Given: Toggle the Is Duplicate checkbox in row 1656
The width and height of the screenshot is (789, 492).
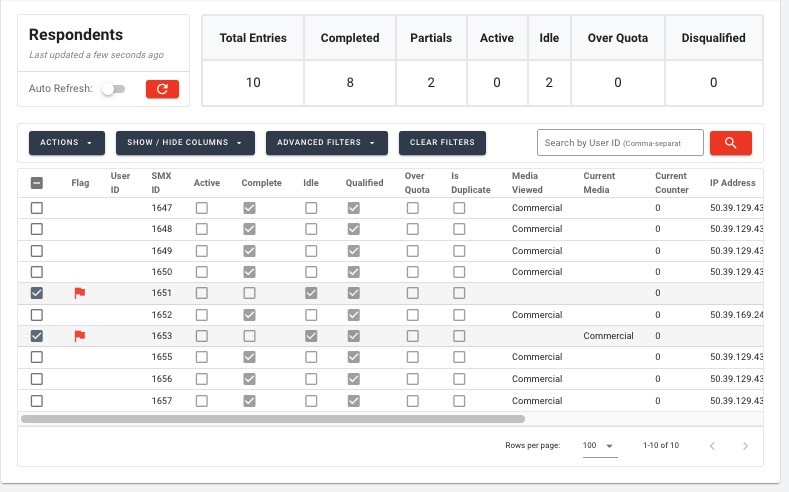Looking at the screenshot, I should click(x=459, y=379).
